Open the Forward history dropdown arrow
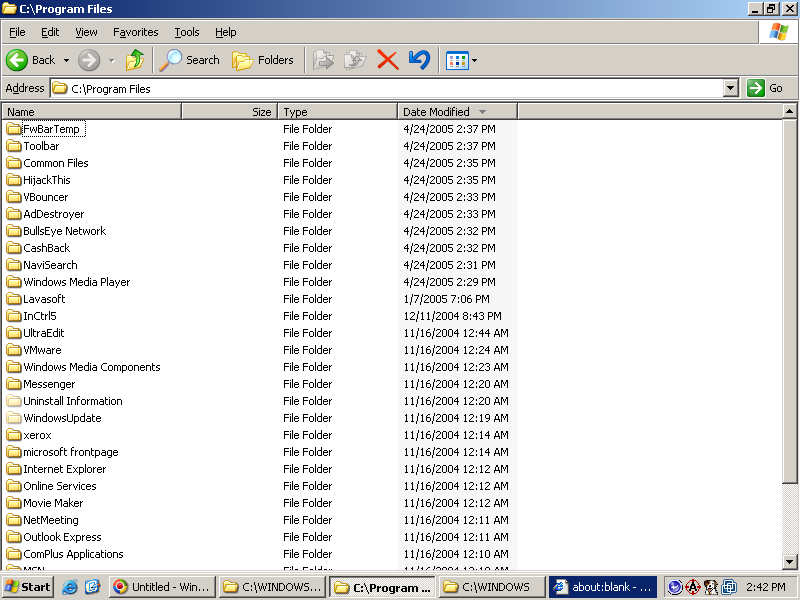800x600 pixels. pyautogui.click(x=111, y=61)
